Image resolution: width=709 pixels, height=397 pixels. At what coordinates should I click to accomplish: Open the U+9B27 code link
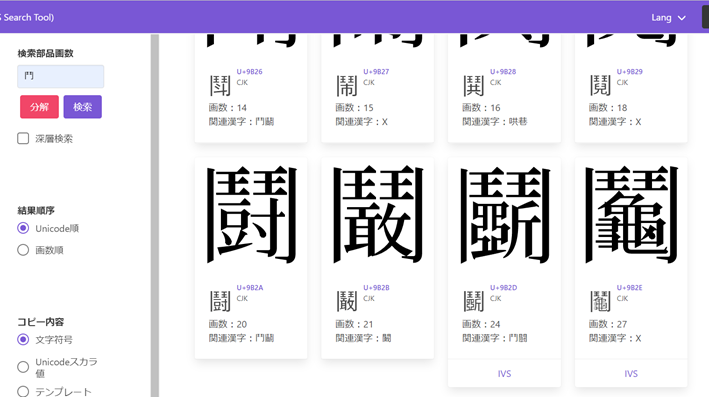[376, 71]
